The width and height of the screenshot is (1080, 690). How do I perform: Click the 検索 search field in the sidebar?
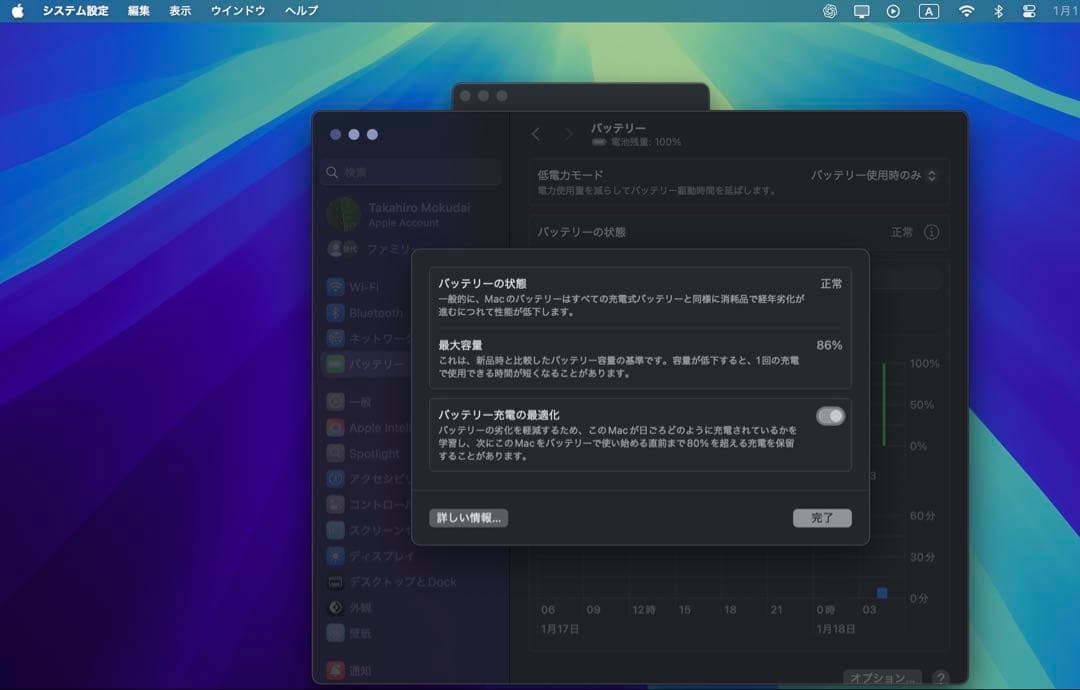click(410, 172)
